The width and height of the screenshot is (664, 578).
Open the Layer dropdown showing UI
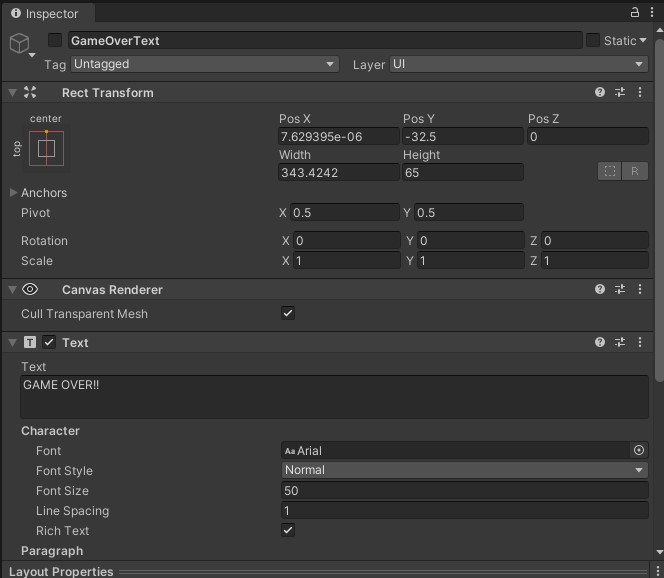click(x=519, y=64)
